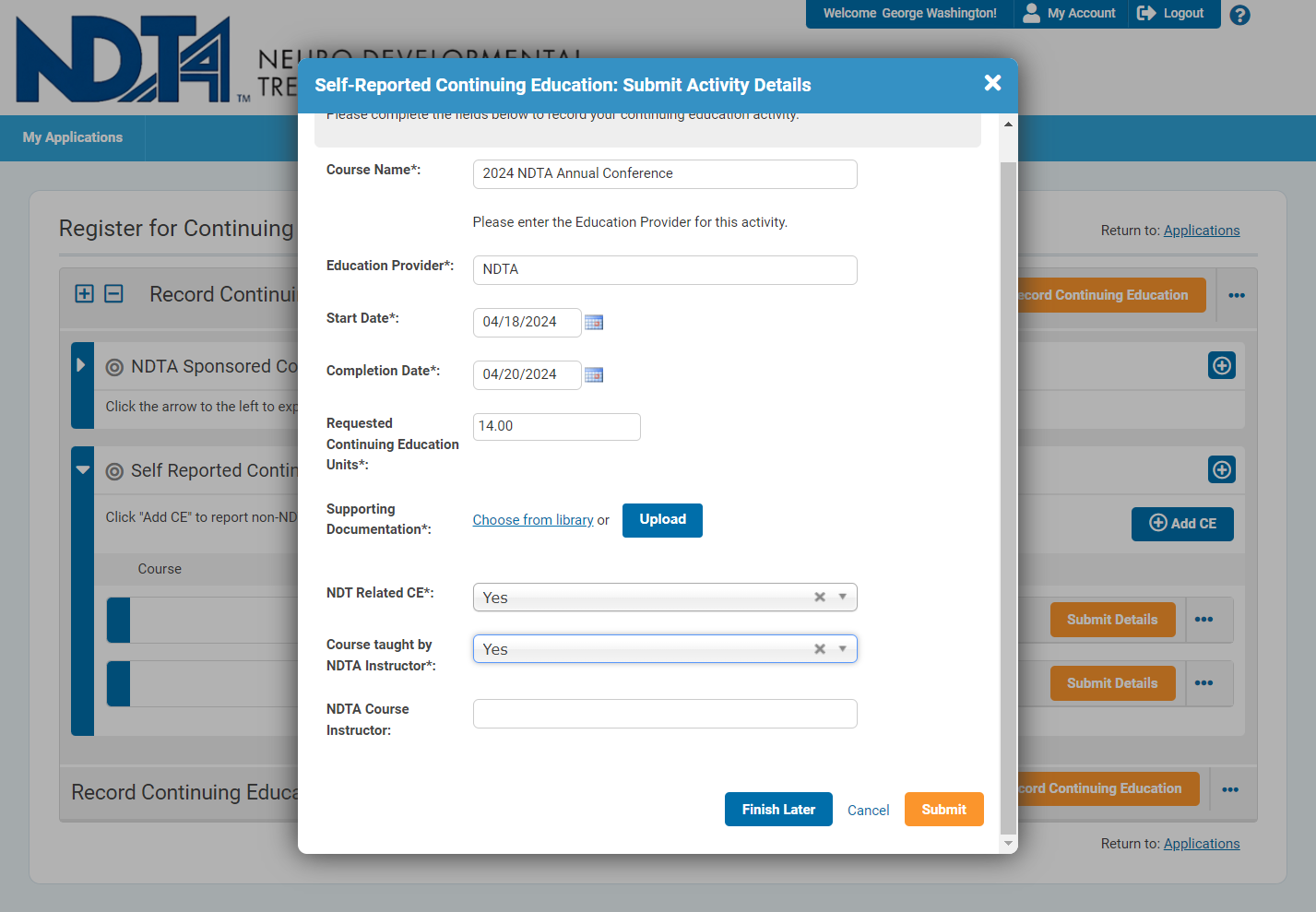This screenshot has height=912, width=1316.
Task: Click the plus circle icon in Self Reported row
Action: [1222, 470]
